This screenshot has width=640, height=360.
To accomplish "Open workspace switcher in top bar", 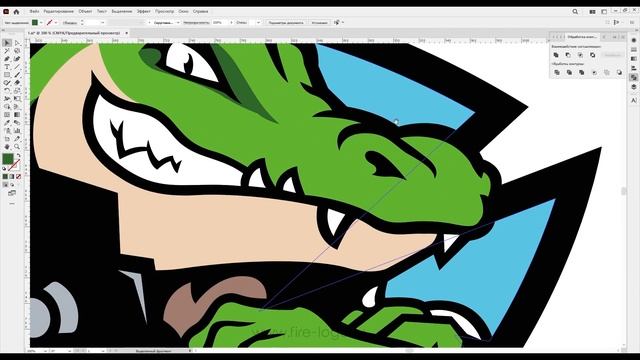I will [x=604, y=12].
